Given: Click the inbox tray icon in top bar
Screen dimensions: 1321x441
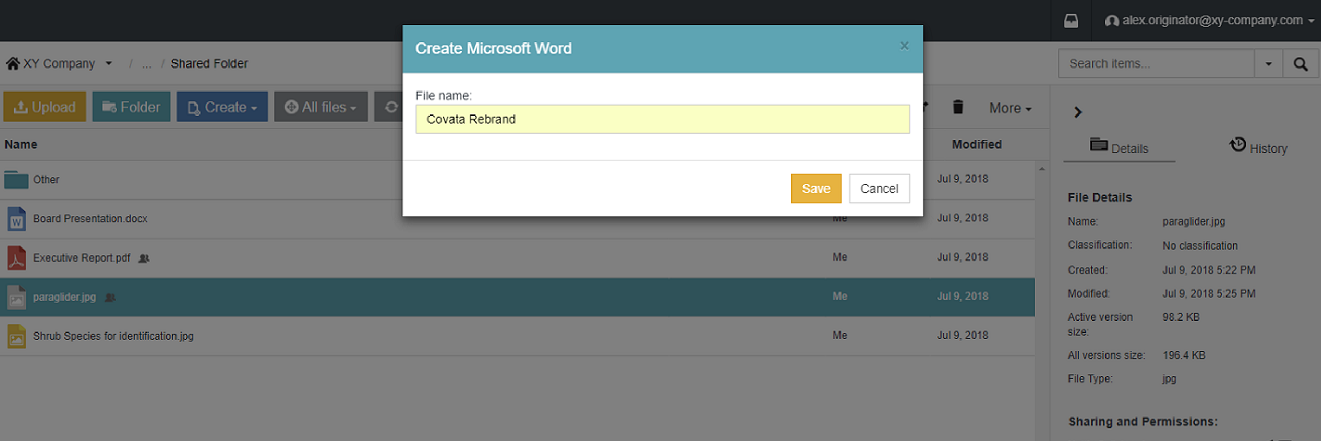Looking at the screenshot, I should [x=1071, y=20].
